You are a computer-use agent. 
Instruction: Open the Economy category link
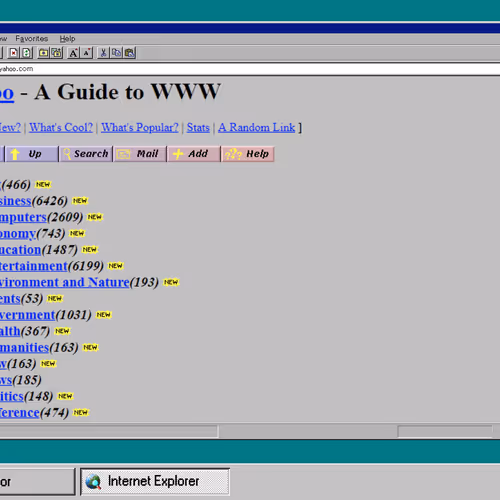click(x=18, y=233)
